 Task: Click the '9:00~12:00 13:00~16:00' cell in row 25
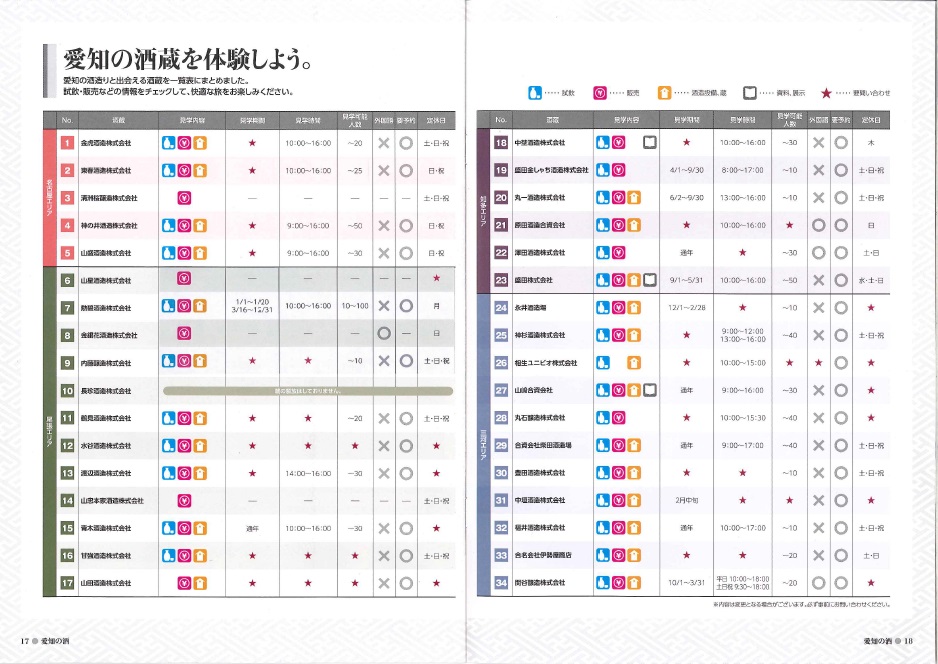[x=742, y=335]
